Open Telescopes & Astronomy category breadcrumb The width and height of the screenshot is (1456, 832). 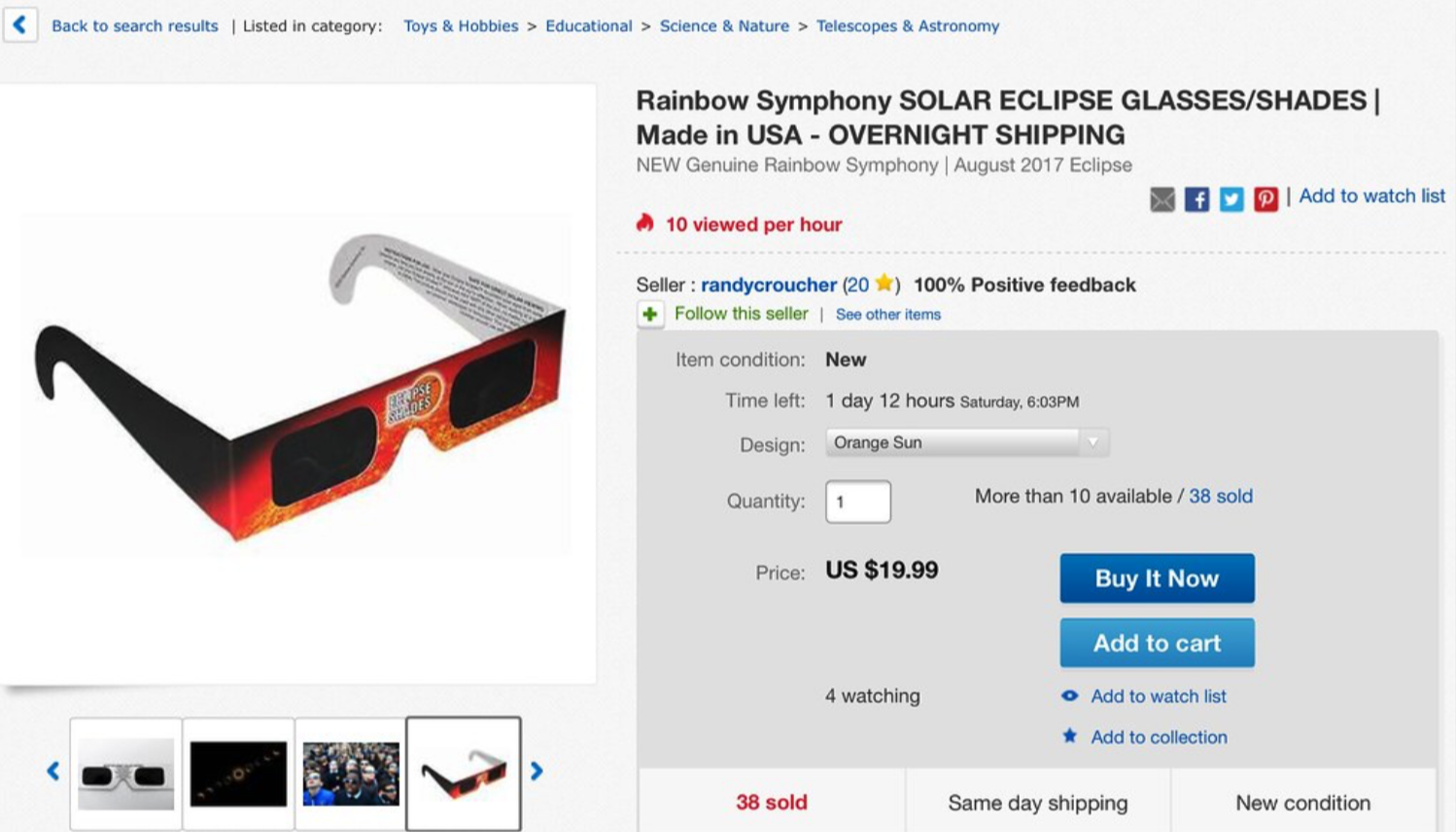tap(907, 26)
